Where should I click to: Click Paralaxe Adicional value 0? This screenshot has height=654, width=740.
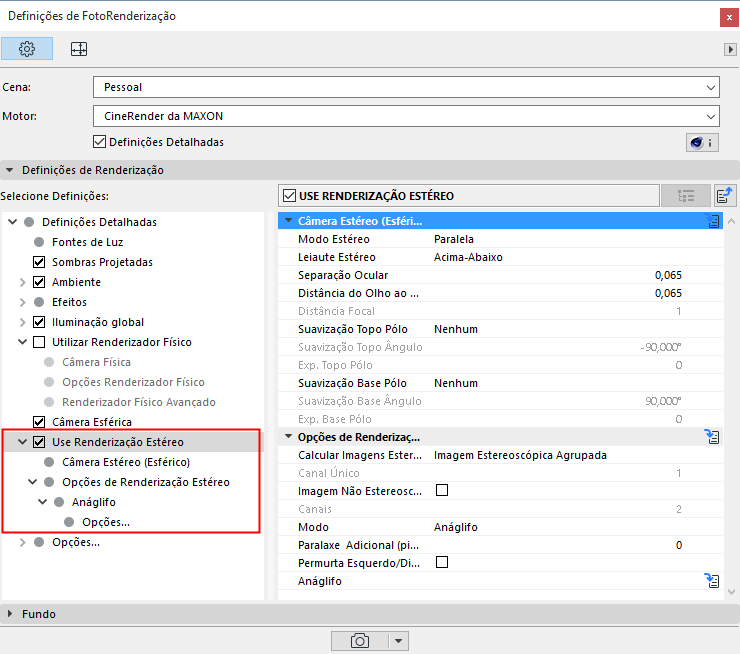pyautogui.click(x=679, y=545)
